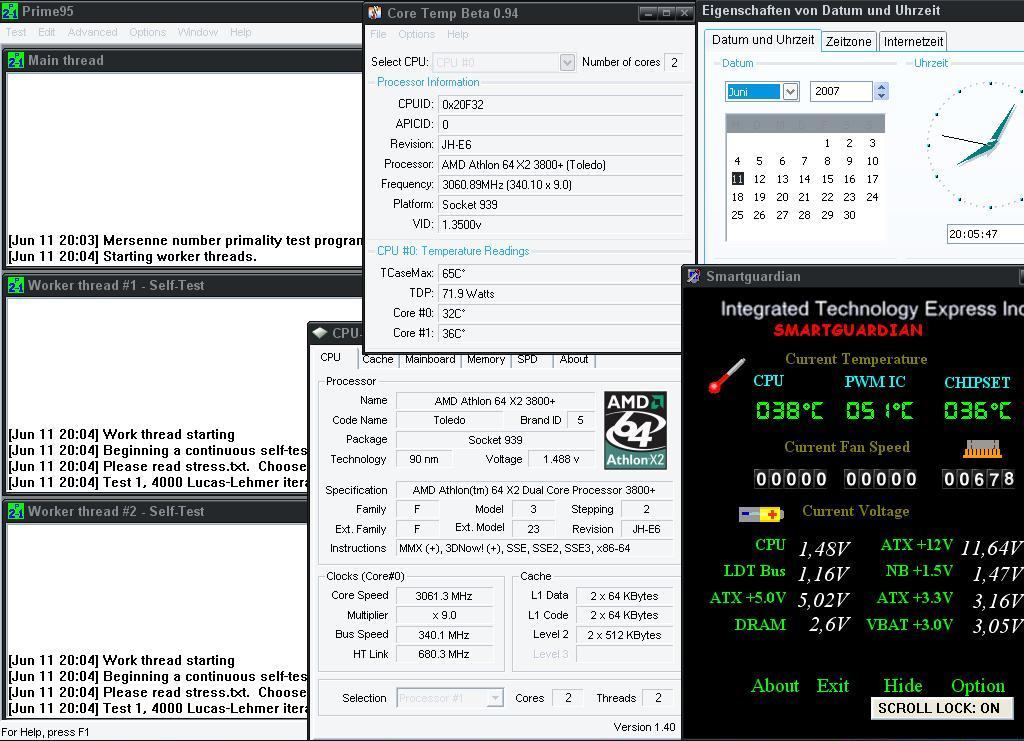Click the CPU-Z title bar icon
This screenshot has height=741, width=1024.
click(x=319, y=333)
